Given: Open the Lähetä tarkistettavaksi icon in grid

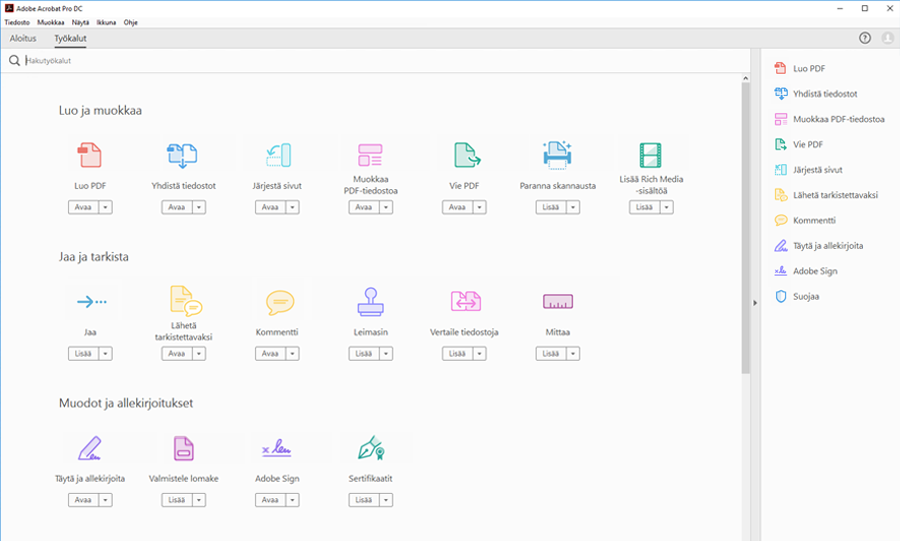Looking at the screenshot, I should [186, 301].
